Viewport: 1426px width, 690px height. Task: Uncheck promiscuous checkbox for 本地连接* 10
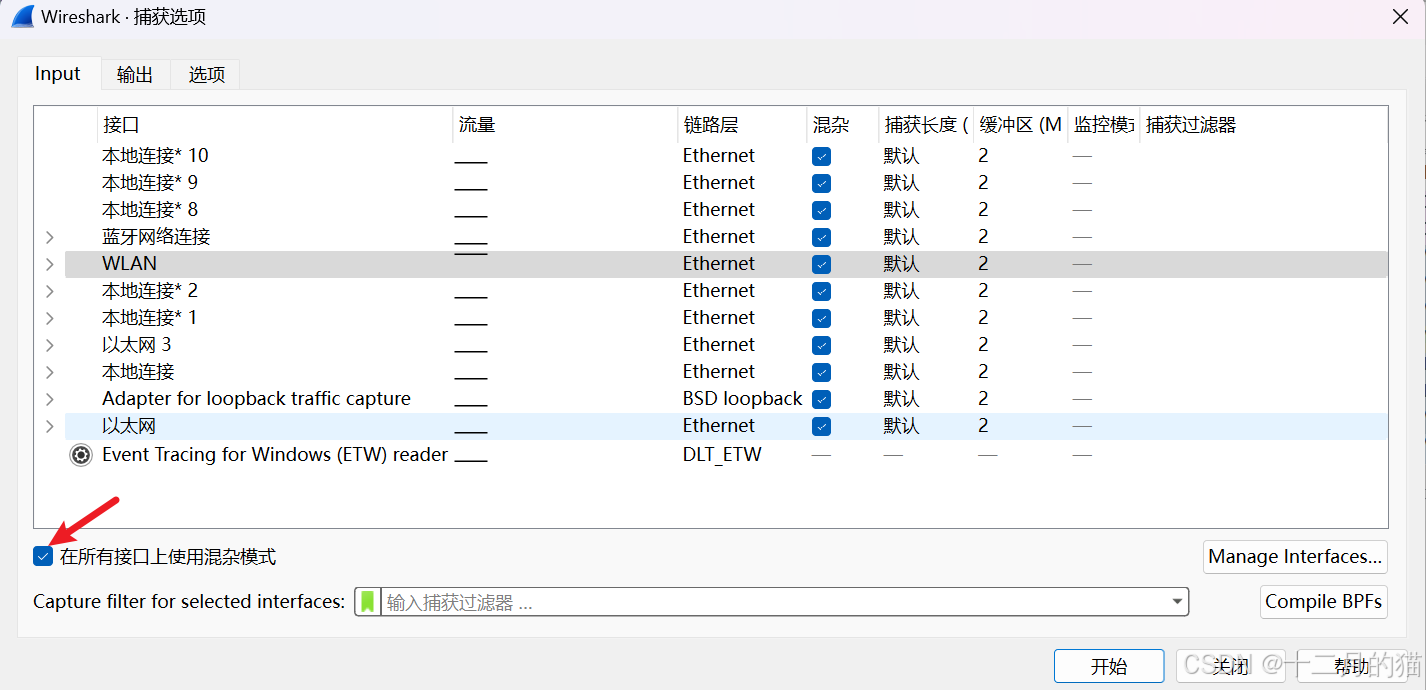pos(821,156)
